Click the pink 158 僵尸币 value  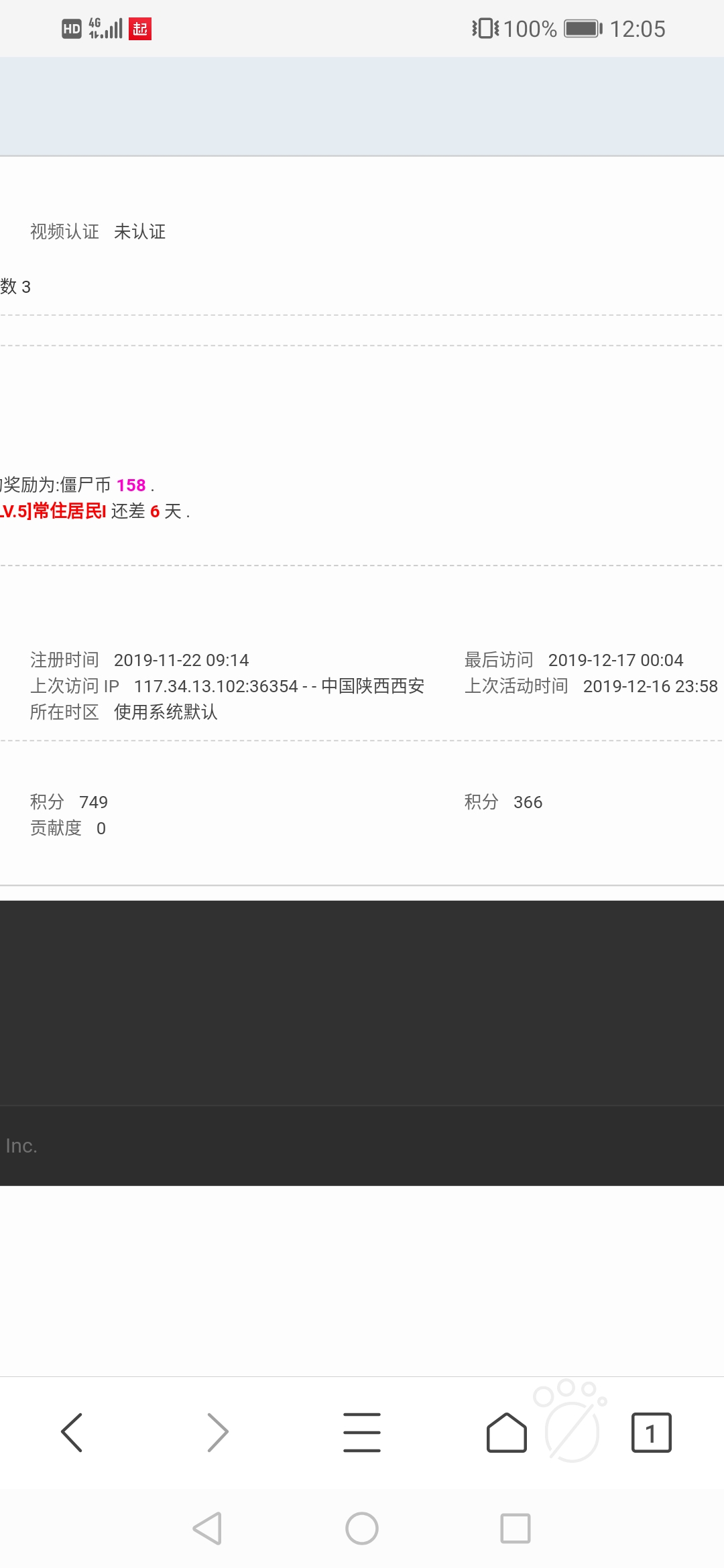[x=131, y=484]
